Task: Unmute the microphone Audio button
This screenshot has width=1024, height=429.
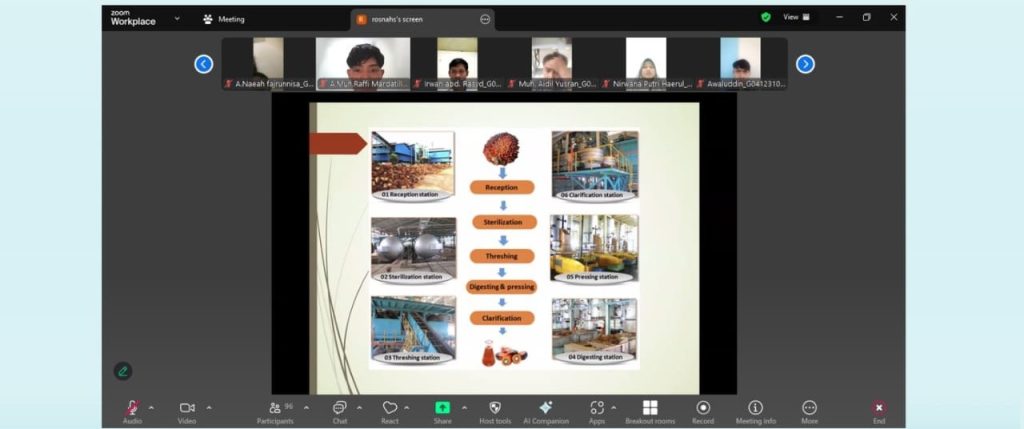Action: [x=132, y=408]
